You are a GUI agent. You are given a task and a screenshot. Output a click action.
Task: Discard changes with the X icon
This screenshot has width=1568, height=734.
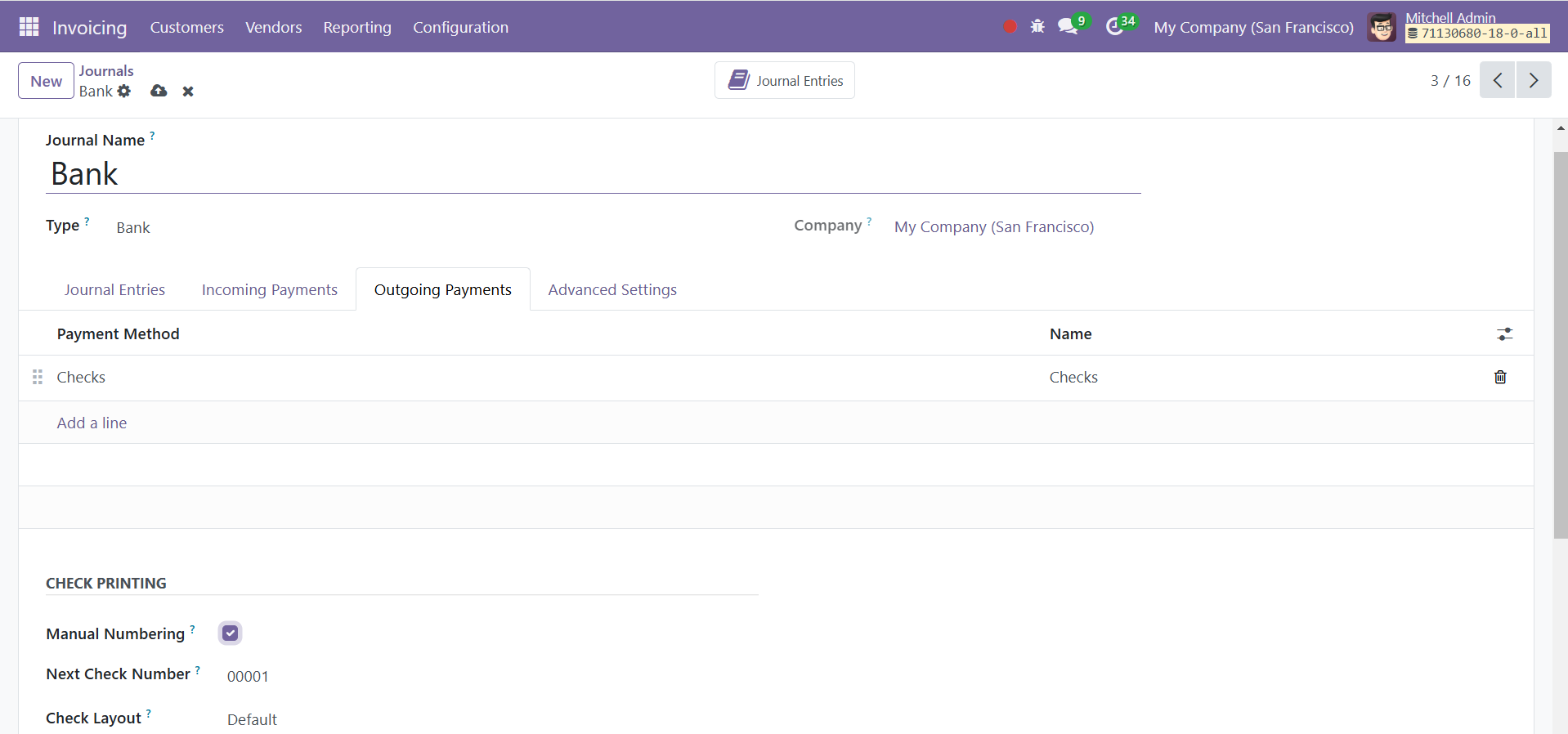point(188,92)
